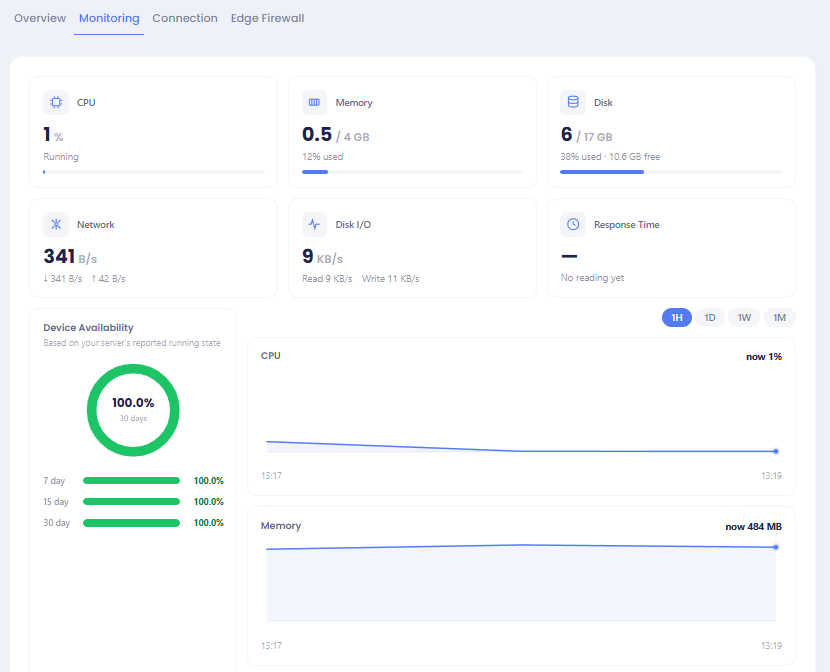Click the '9 KB/s' disk I/O value

(x=322, y=257)
